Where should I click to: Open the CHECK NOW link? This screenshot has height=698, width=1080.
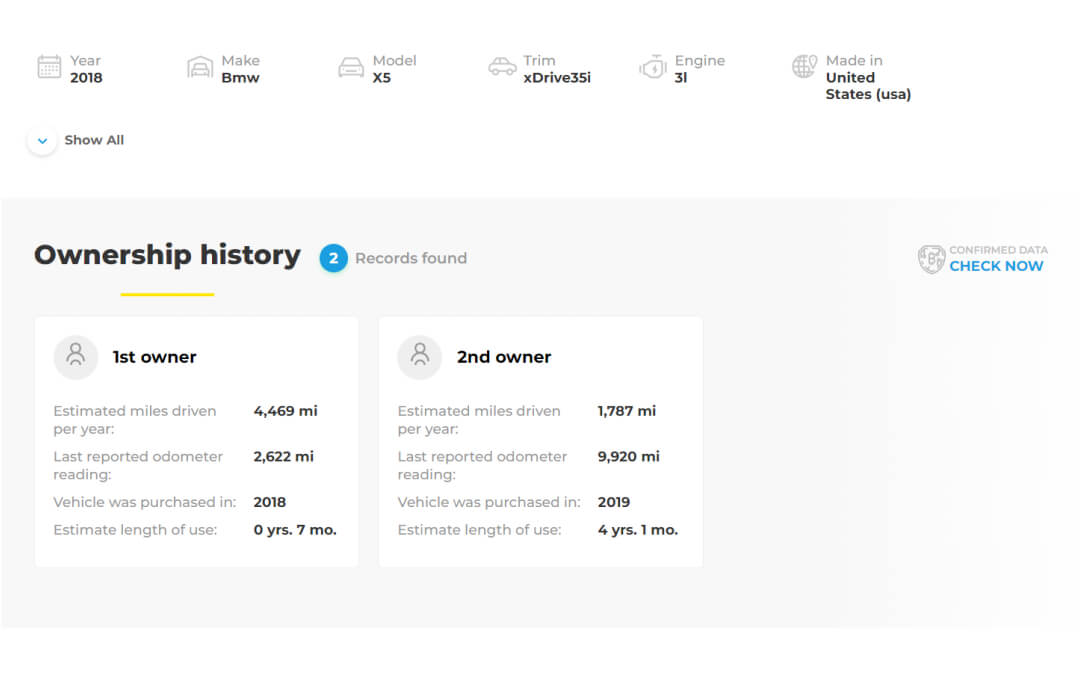996,266
